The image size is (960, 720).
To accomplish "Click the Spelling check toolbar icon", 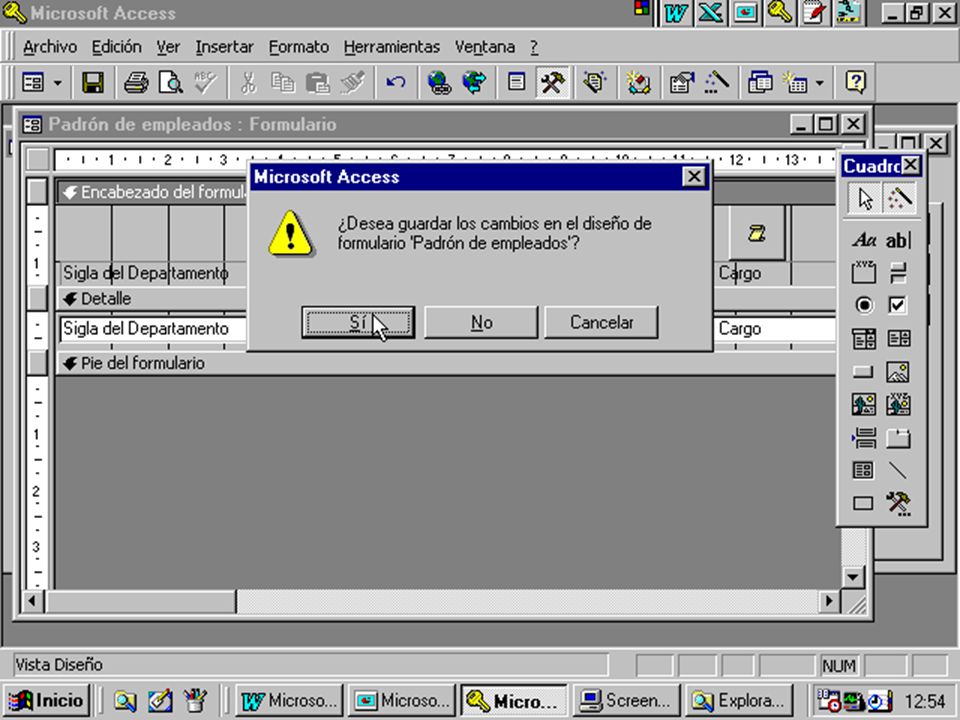I will coord(205,82).
